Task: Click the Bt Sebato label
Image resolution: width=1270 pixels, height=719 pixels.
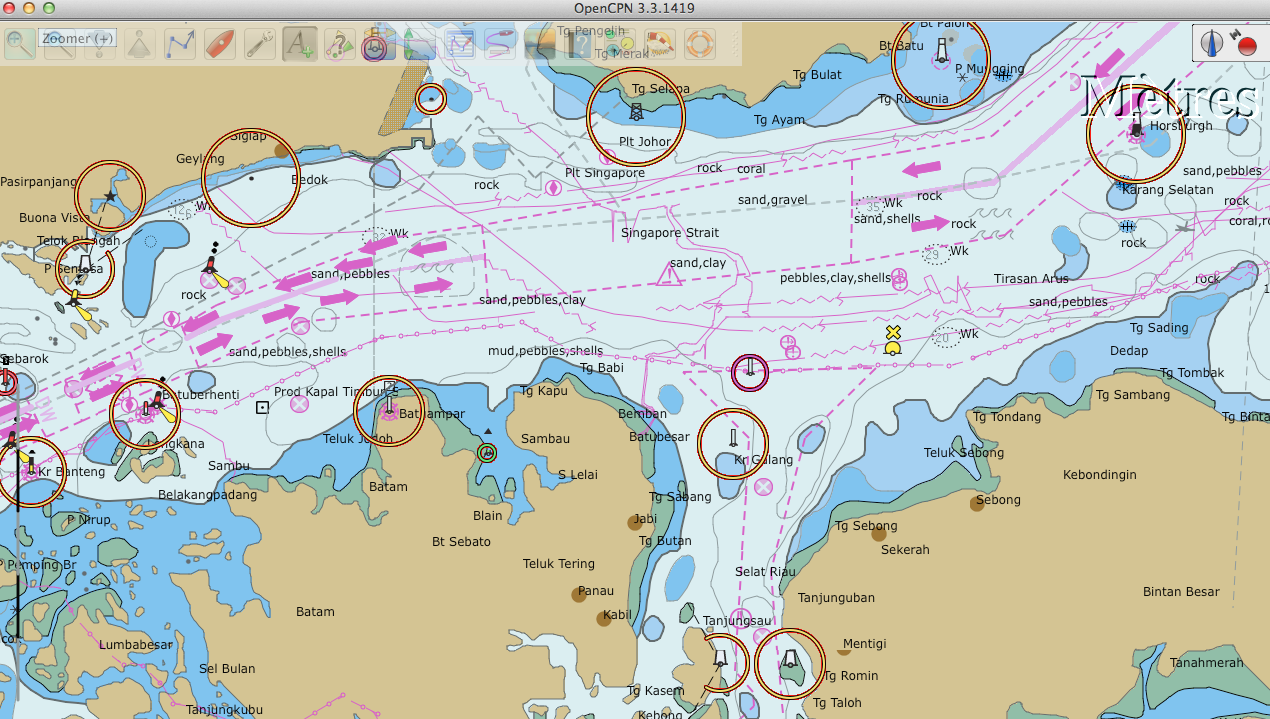Action: [x=461, y=542]
